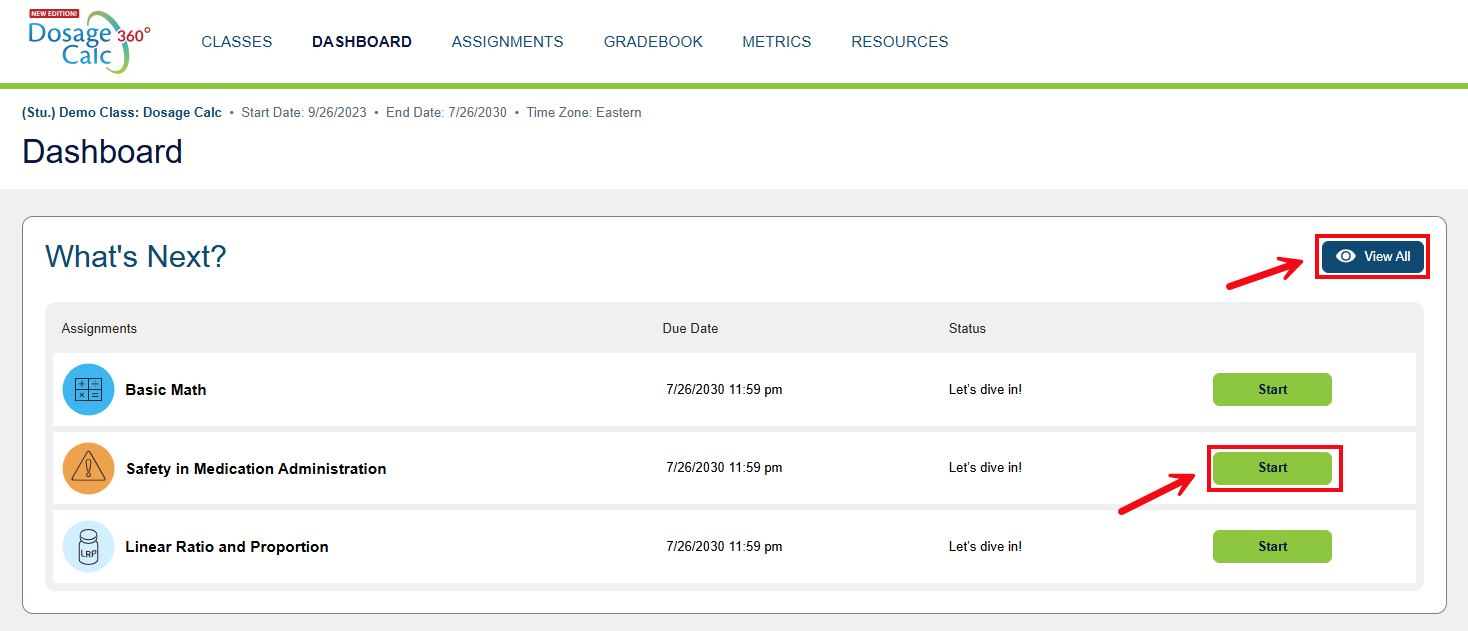The height and width of the screenshot is (631, 1468).
Task: Switch to the METRICS tab
Action: [776, 41]
